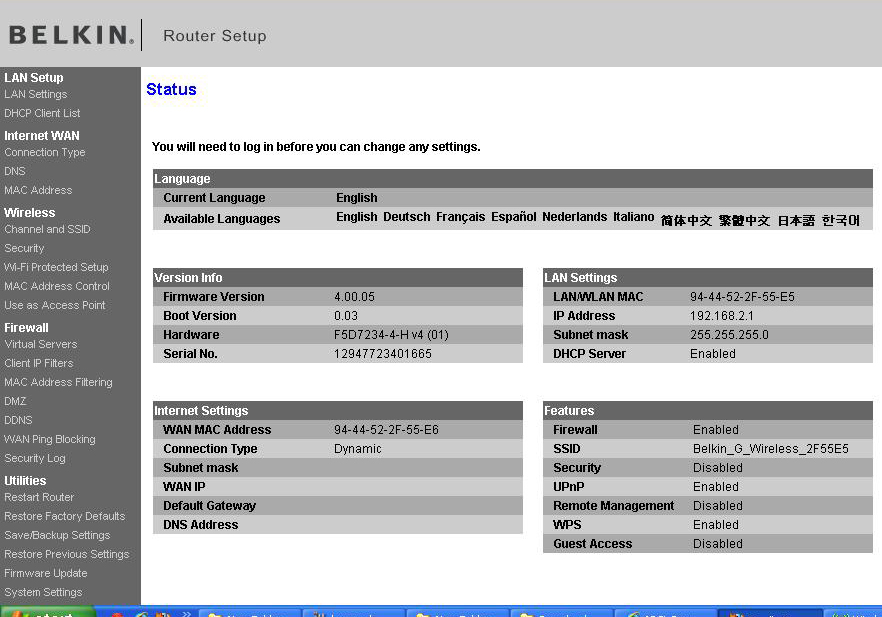The image size is (882, 617).
Task: Select hardware value F5D7234-4-H v4 (01)
Action: tap(391, 335)
